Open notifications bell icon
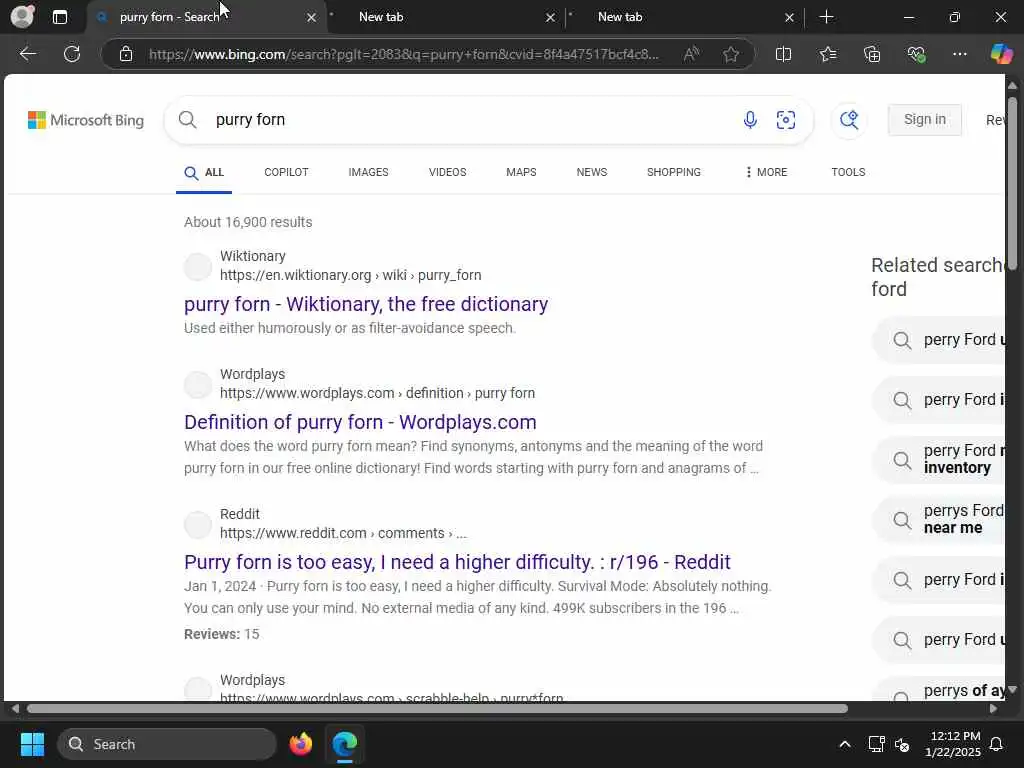 [x=997, y=744]
